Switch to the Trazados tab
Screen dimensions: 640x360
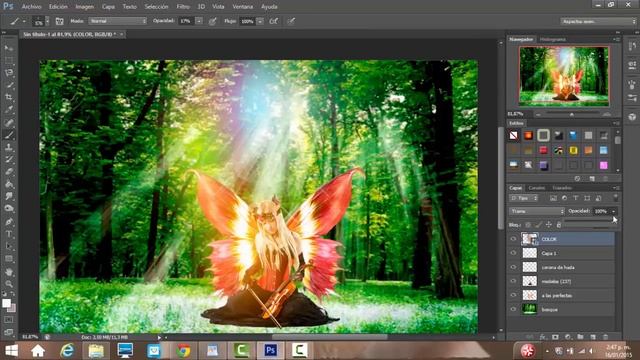click(562, 188)
